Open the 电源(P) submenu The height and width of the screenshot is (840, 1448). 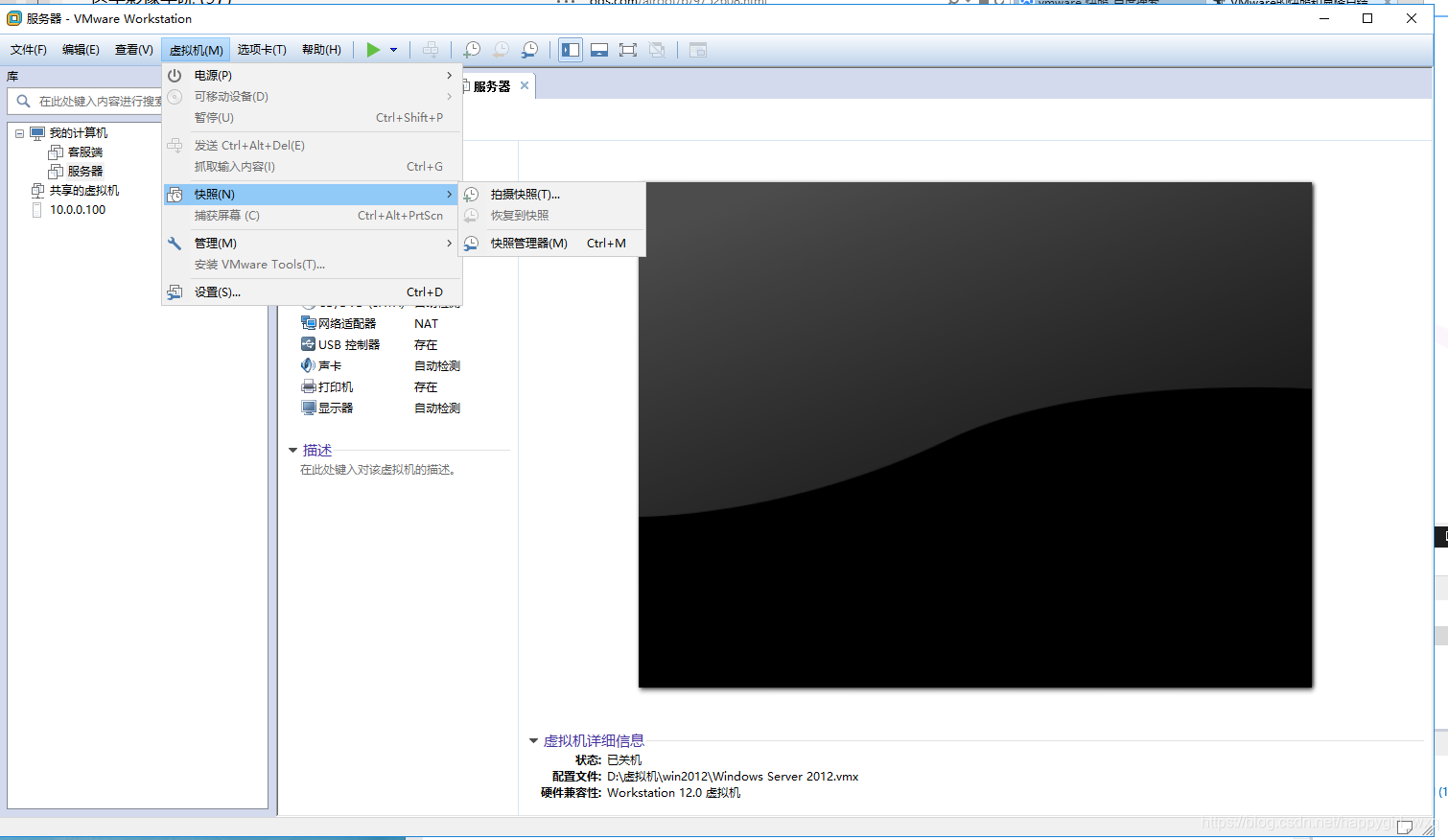click(313, 75)
